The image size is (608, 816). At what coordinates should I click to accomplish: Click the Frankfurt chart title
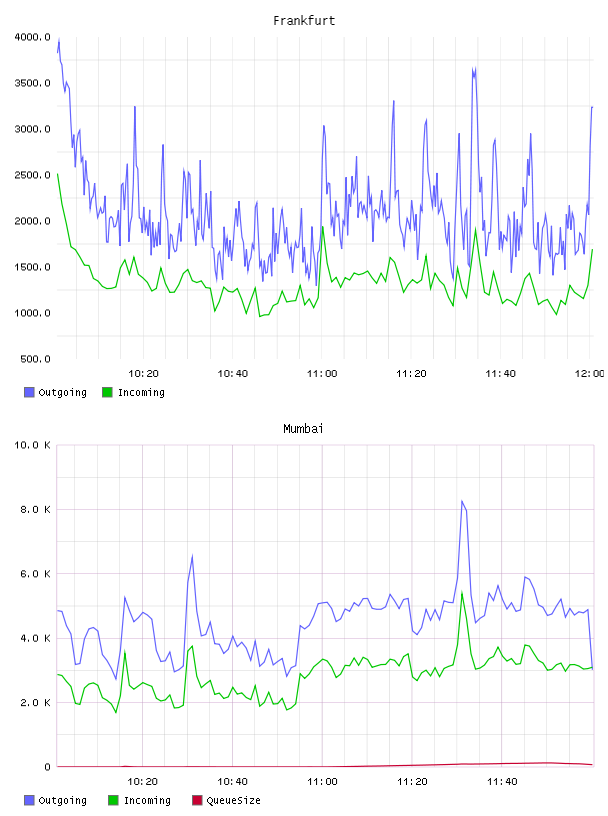(304, 21)
